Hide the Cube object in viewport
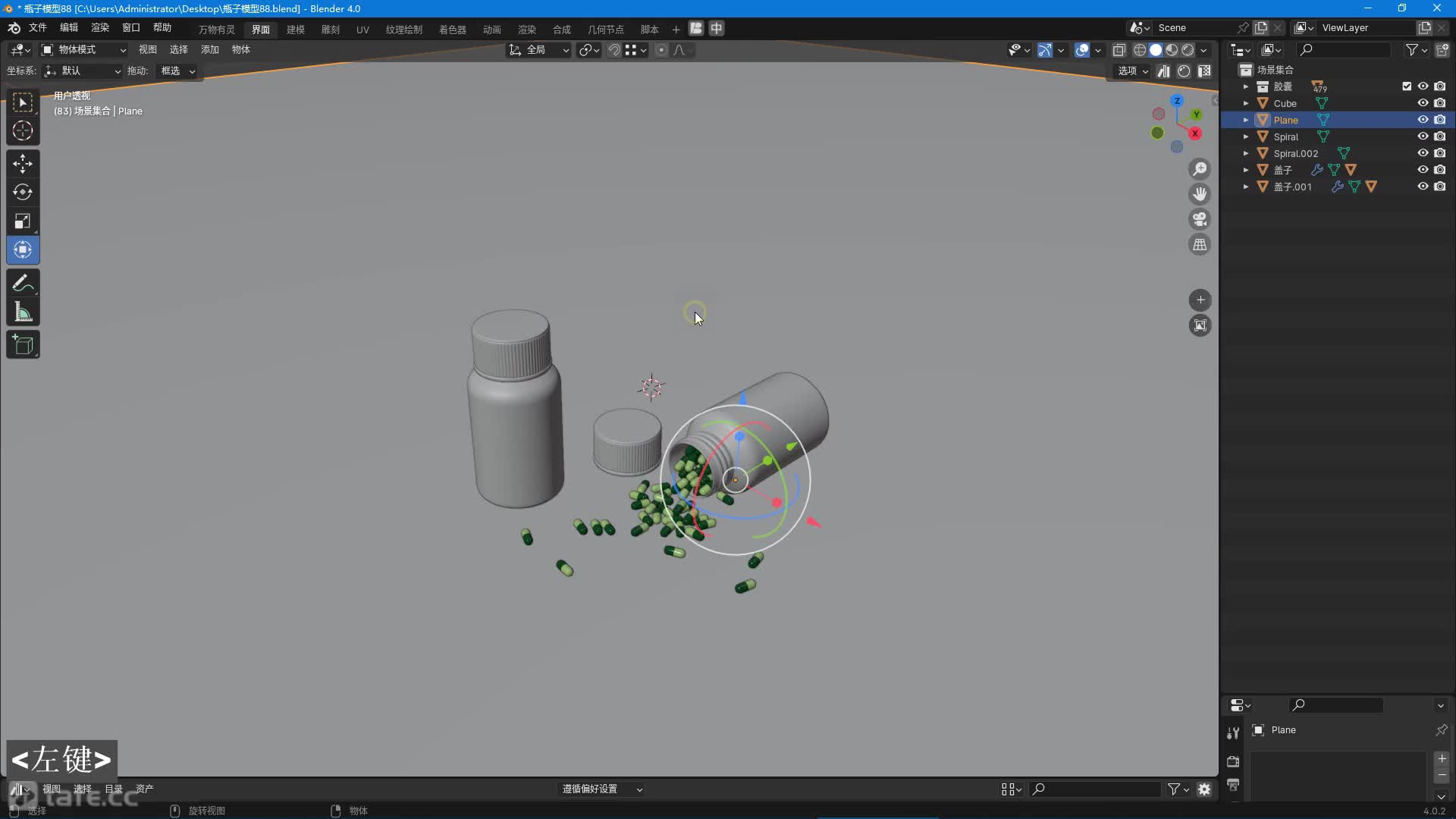 click(x=1423, y=103)
